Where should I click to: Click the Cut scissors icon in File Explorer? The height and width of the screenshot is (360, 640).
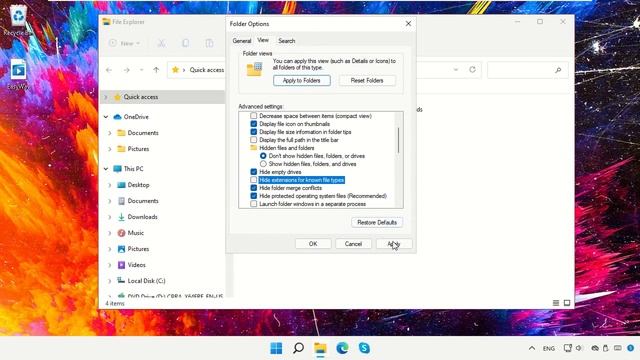[x=162, y=43]
